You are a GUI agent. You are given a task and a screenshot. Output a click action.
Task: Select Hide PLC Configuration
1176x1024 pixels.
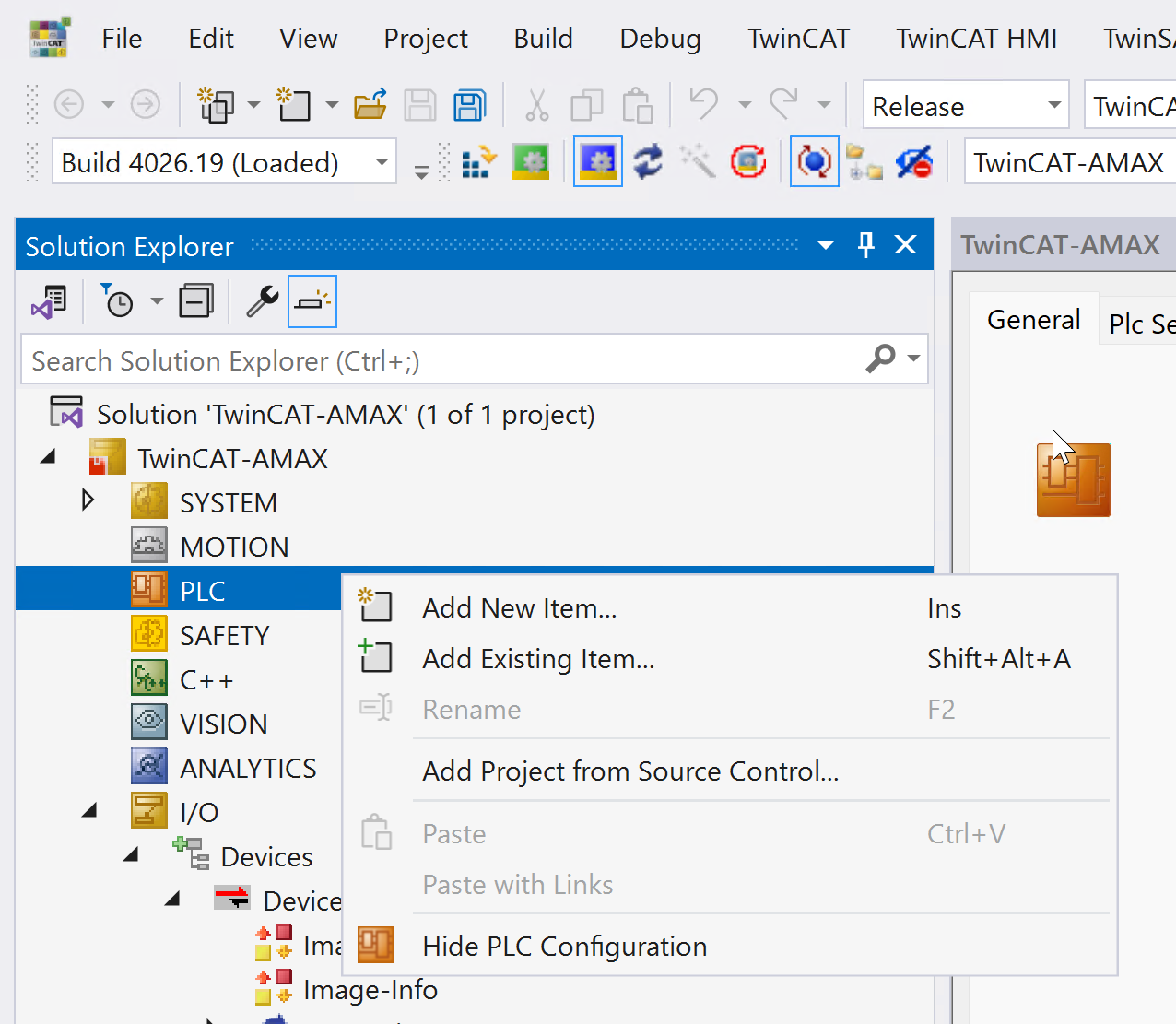pos(564,947)
